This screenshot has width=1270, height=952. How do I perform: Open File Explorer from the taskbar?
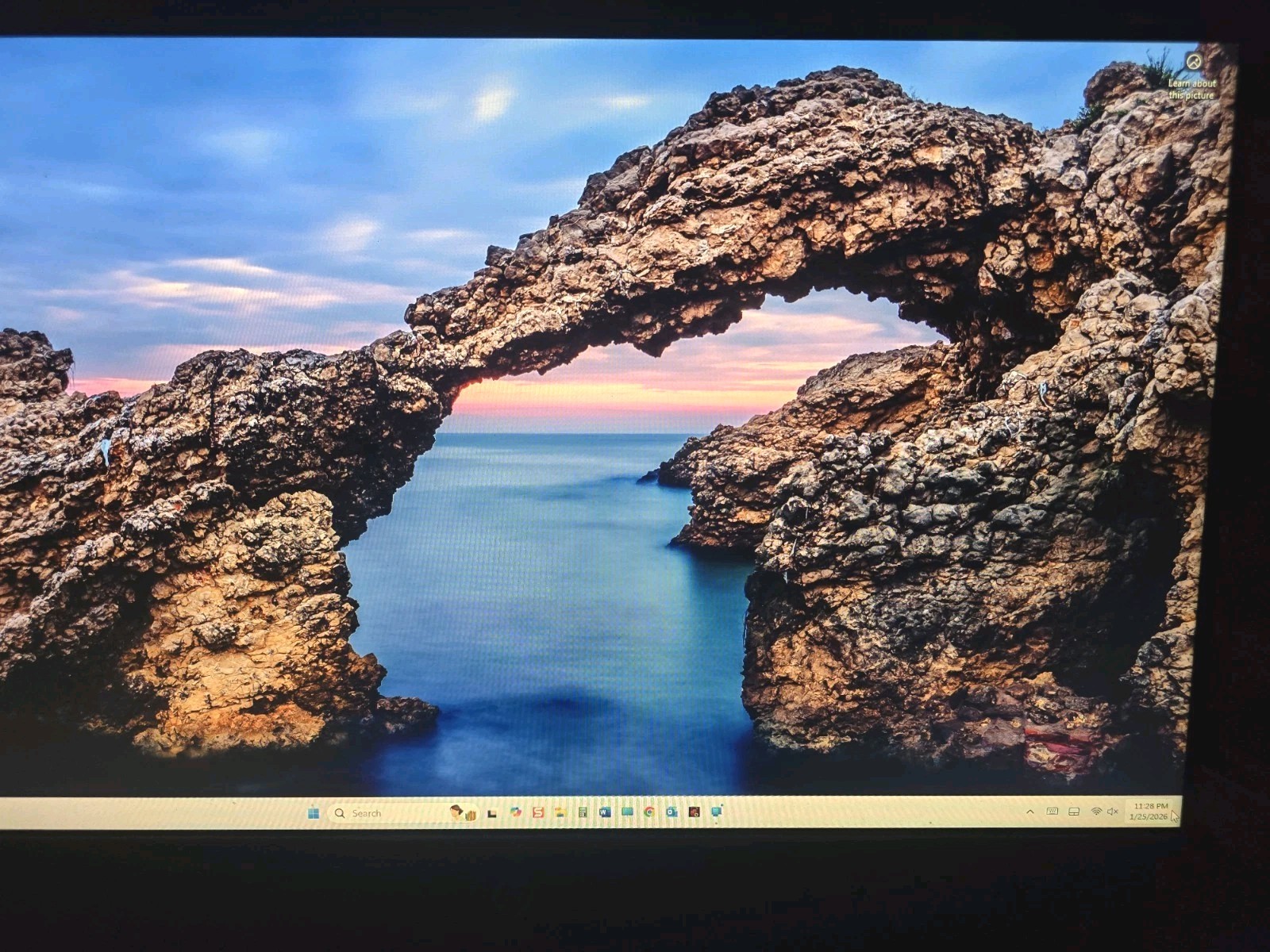[560, 812]
